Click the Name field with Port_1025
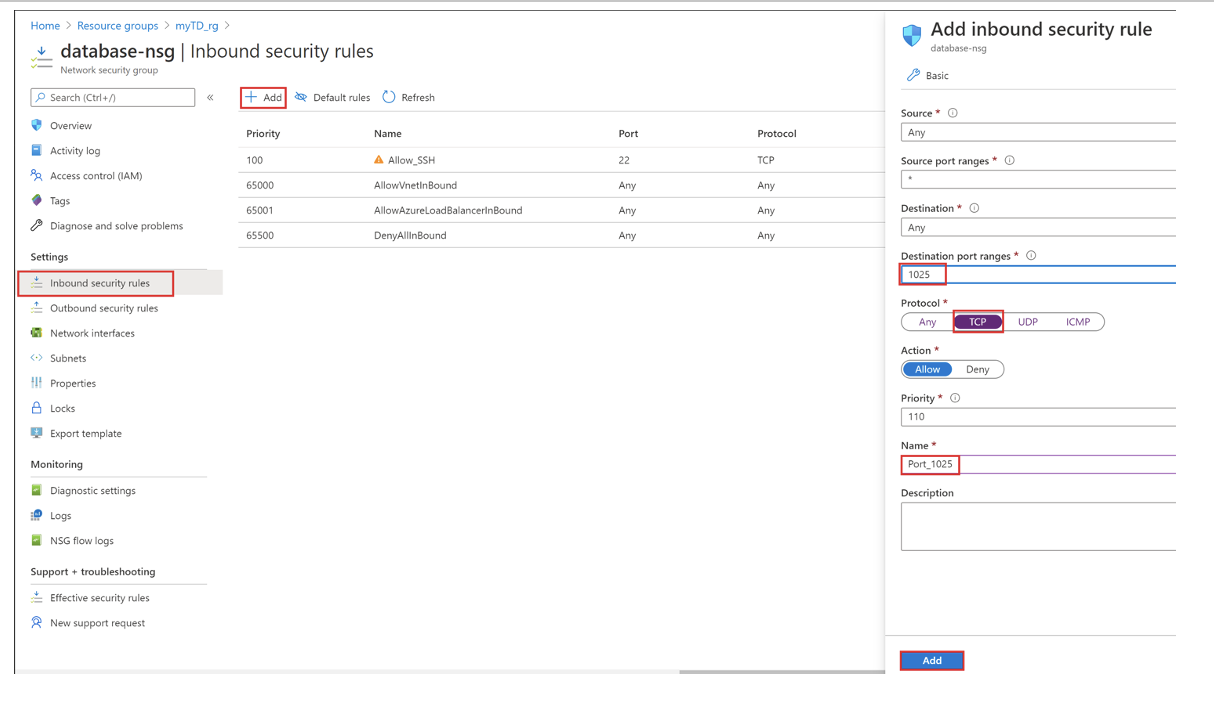 (1038, 464)
